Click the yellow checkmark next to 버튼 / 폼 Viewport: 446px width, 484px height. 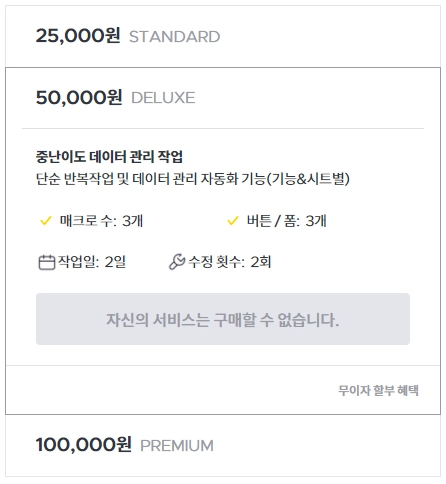(x=232, y=221)
